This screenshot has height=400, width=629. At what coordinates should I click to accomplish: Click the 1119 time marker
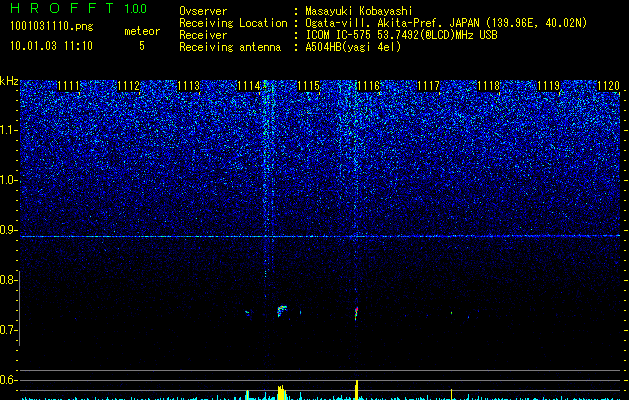pos(548,86)
